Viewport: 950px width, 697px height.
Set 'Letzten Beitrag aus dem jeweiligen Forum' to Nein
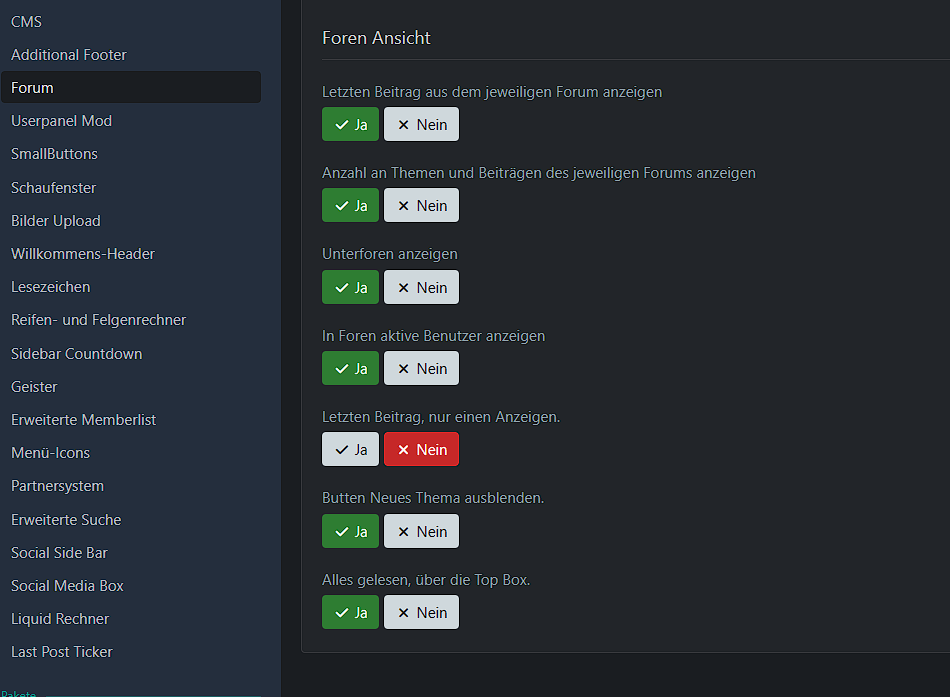point(421,125)
